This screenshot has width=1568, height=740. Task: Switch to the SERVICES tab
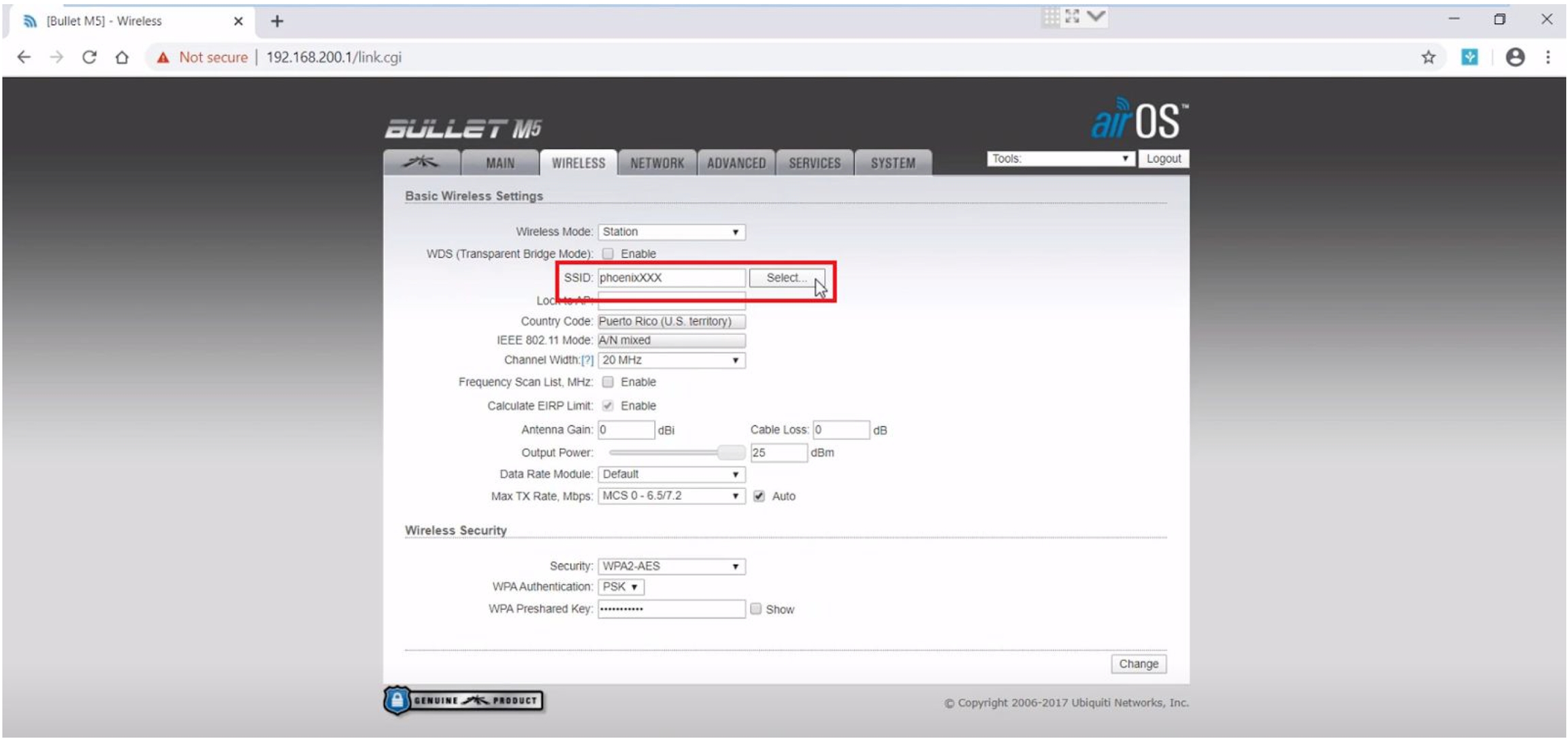pyautogui.click(x=815, y=163)
